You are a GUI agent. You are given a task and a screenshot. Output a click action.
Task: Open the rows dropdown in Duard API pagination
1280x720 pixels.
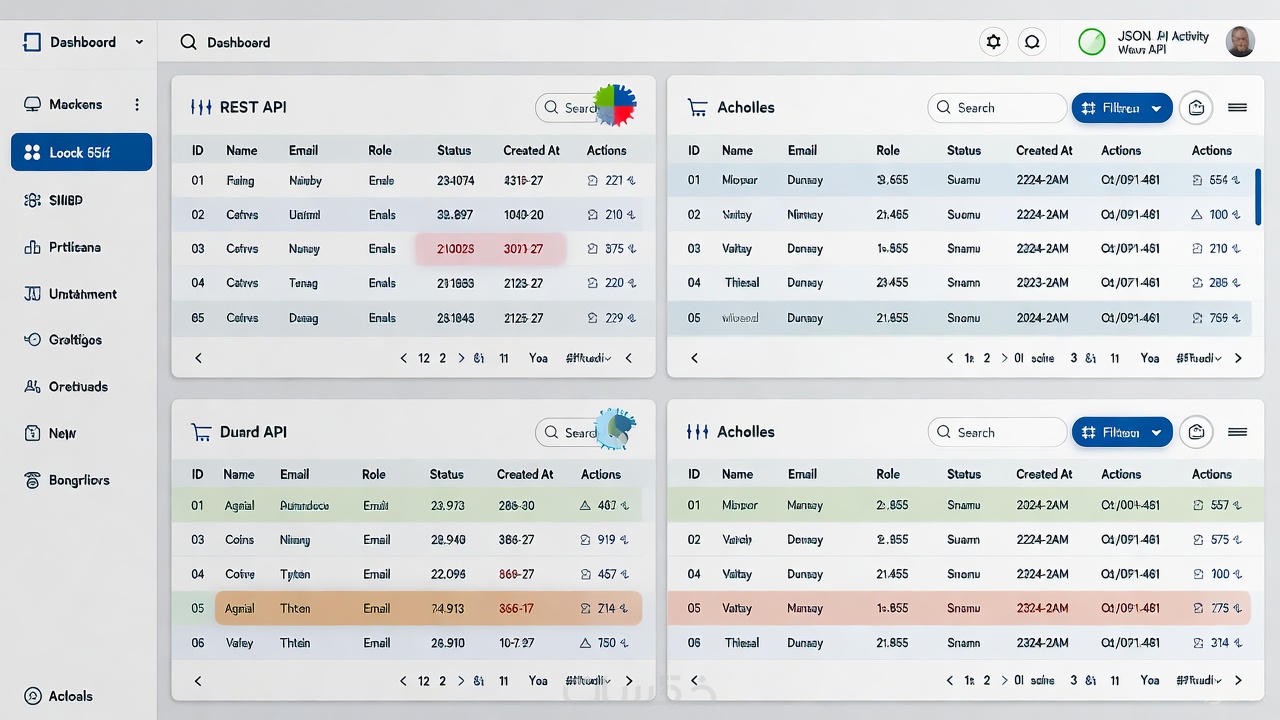[x=589, y=681]
